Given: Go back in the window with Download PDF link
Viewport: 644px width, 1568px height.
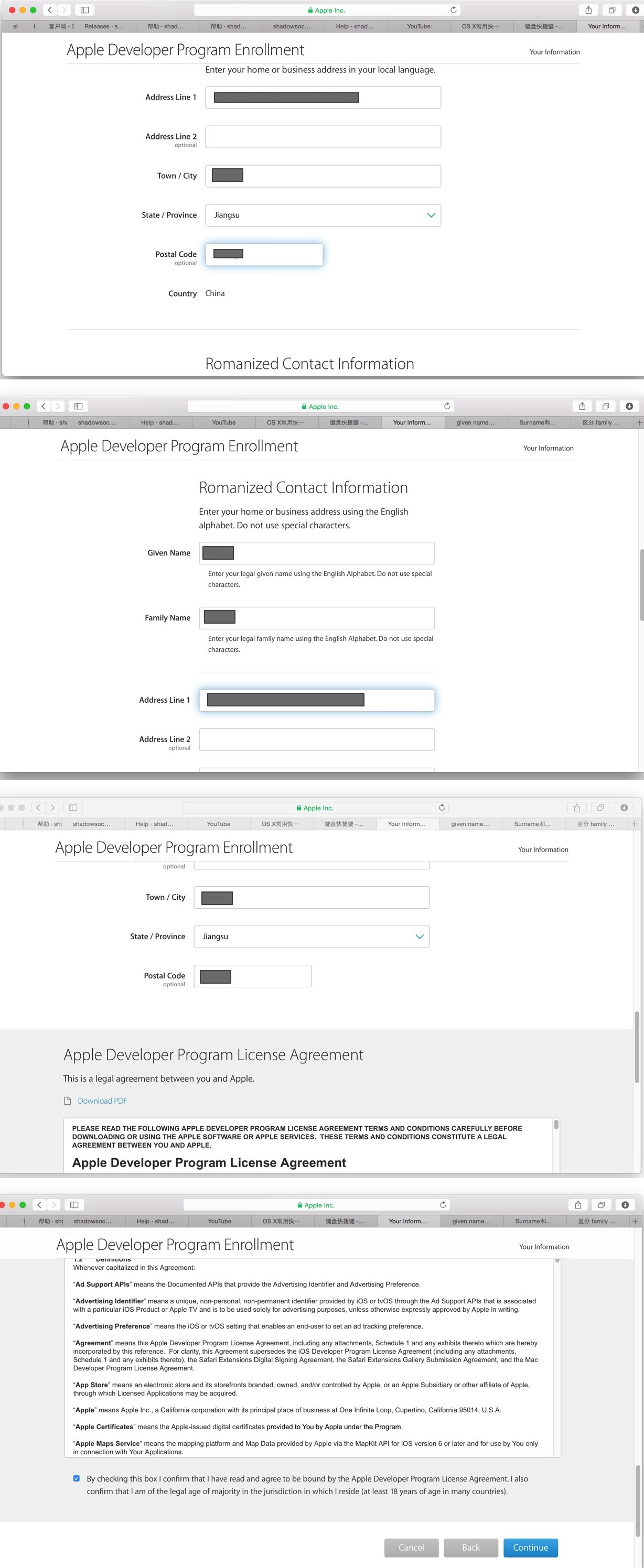Looking at the screenshot, I should (38, 808).
